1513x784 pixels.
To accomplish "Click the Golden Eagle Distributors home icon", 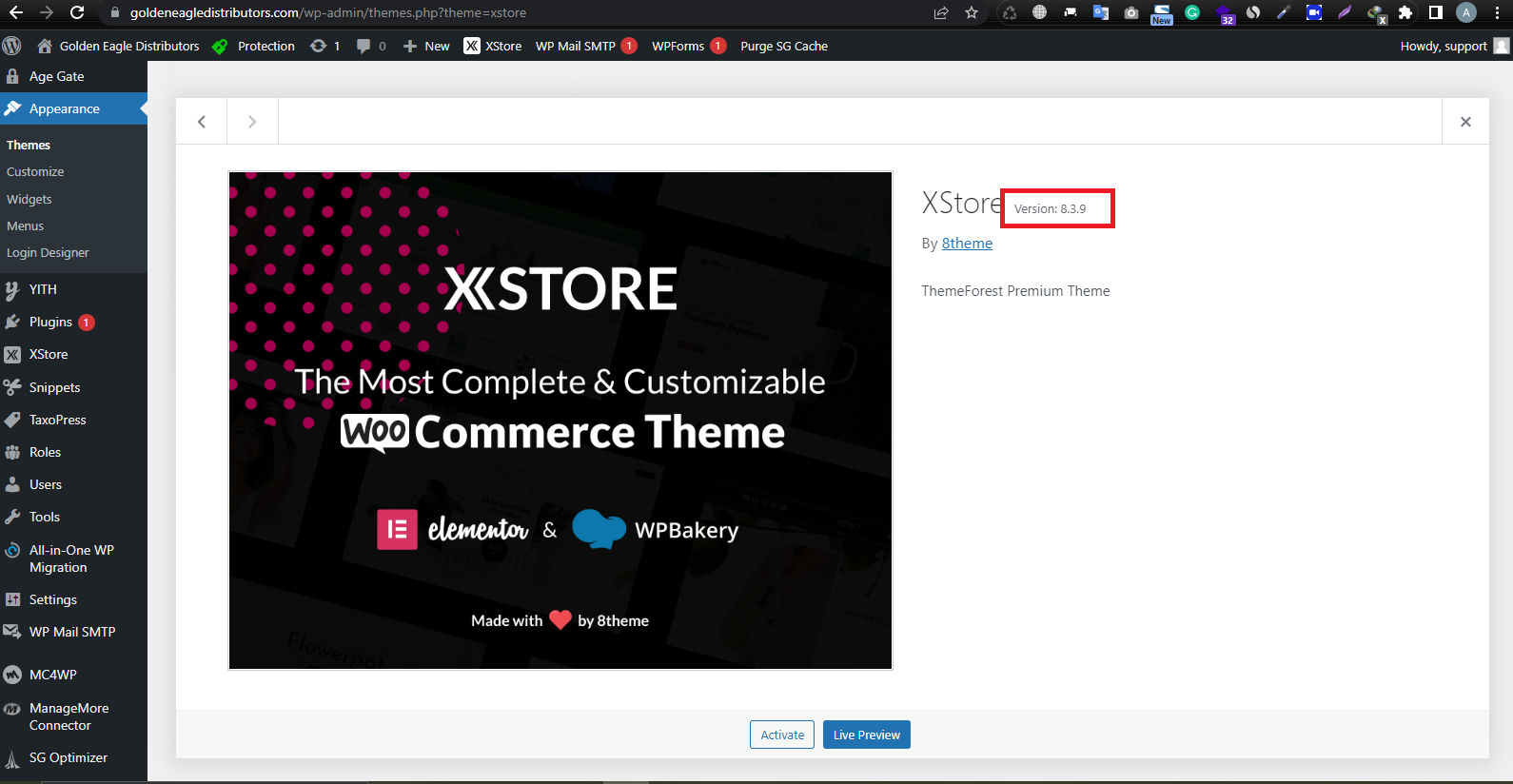I will pos(45,46).
